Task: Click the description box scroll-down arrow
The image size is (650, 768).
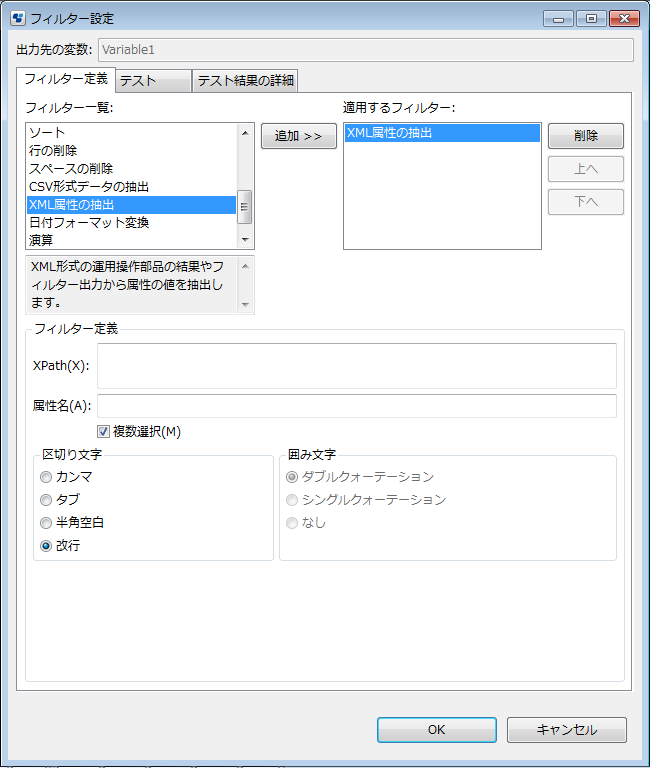Action: coord(245,305)
